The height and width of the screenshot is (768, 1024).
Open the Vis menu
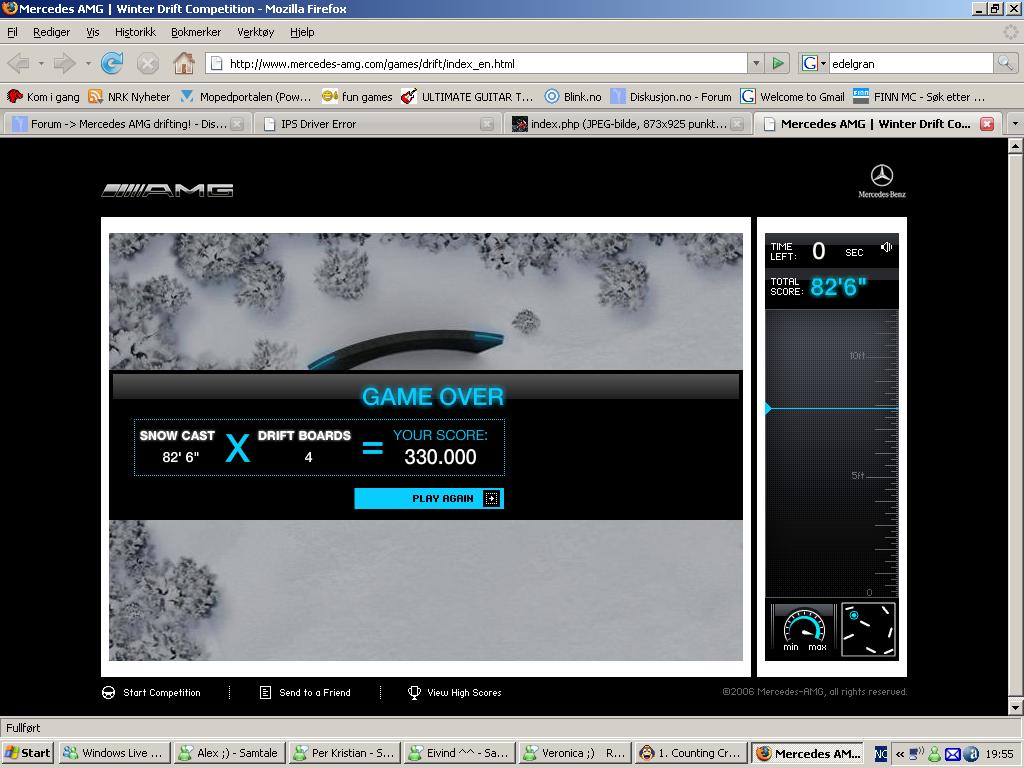pos(93,32)
